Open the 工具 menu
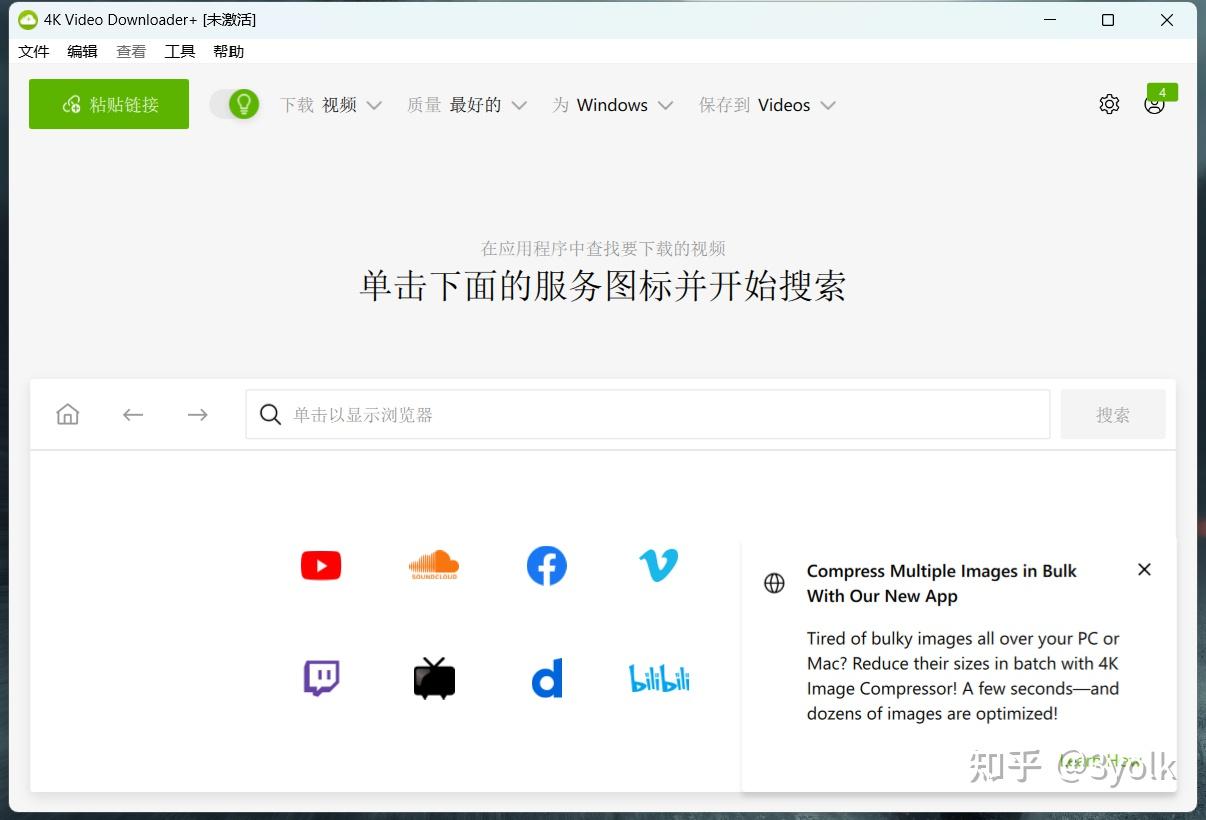Screen dimensions: 1206x820 [x=180, y=51]
